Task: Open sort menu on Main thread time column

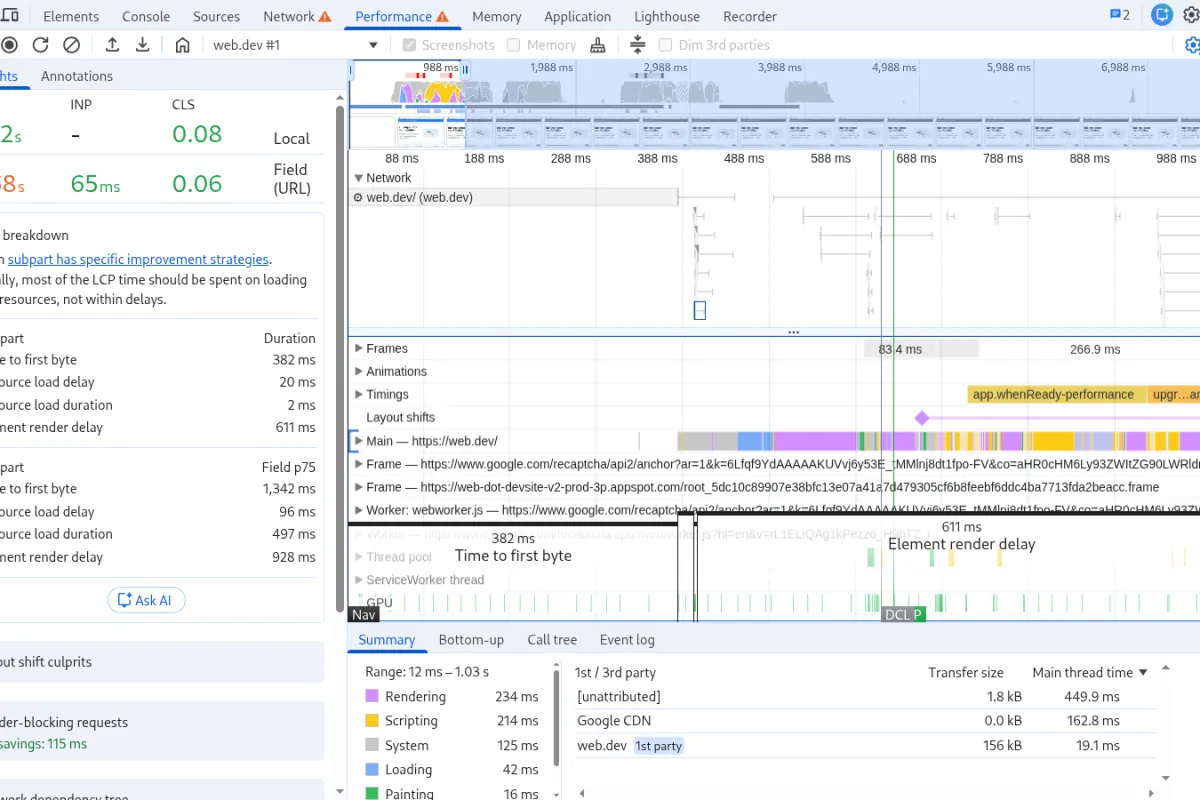Action: point(1143,673)
